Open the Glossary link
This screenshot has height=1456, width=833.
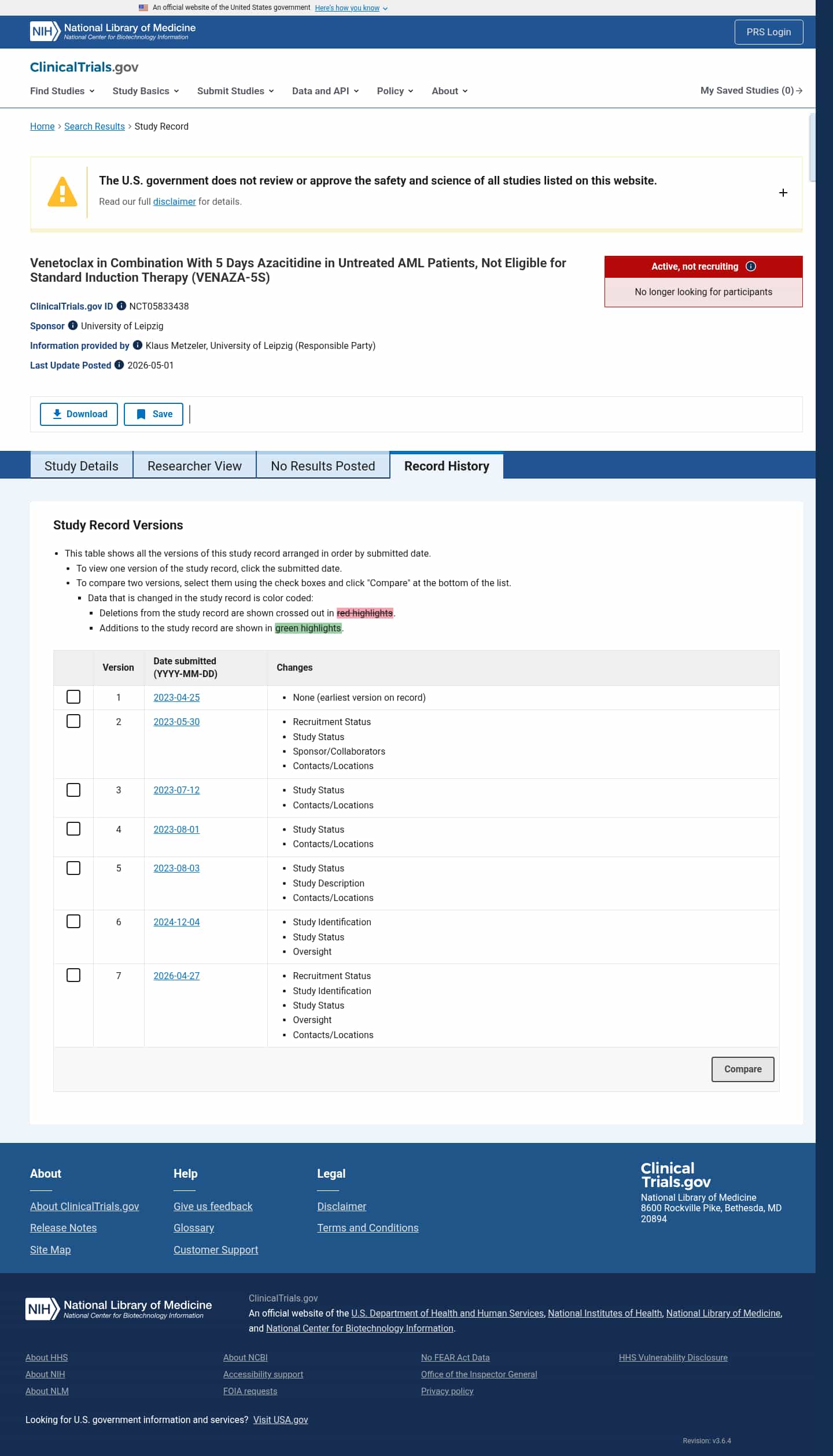tap(194, 1227)
